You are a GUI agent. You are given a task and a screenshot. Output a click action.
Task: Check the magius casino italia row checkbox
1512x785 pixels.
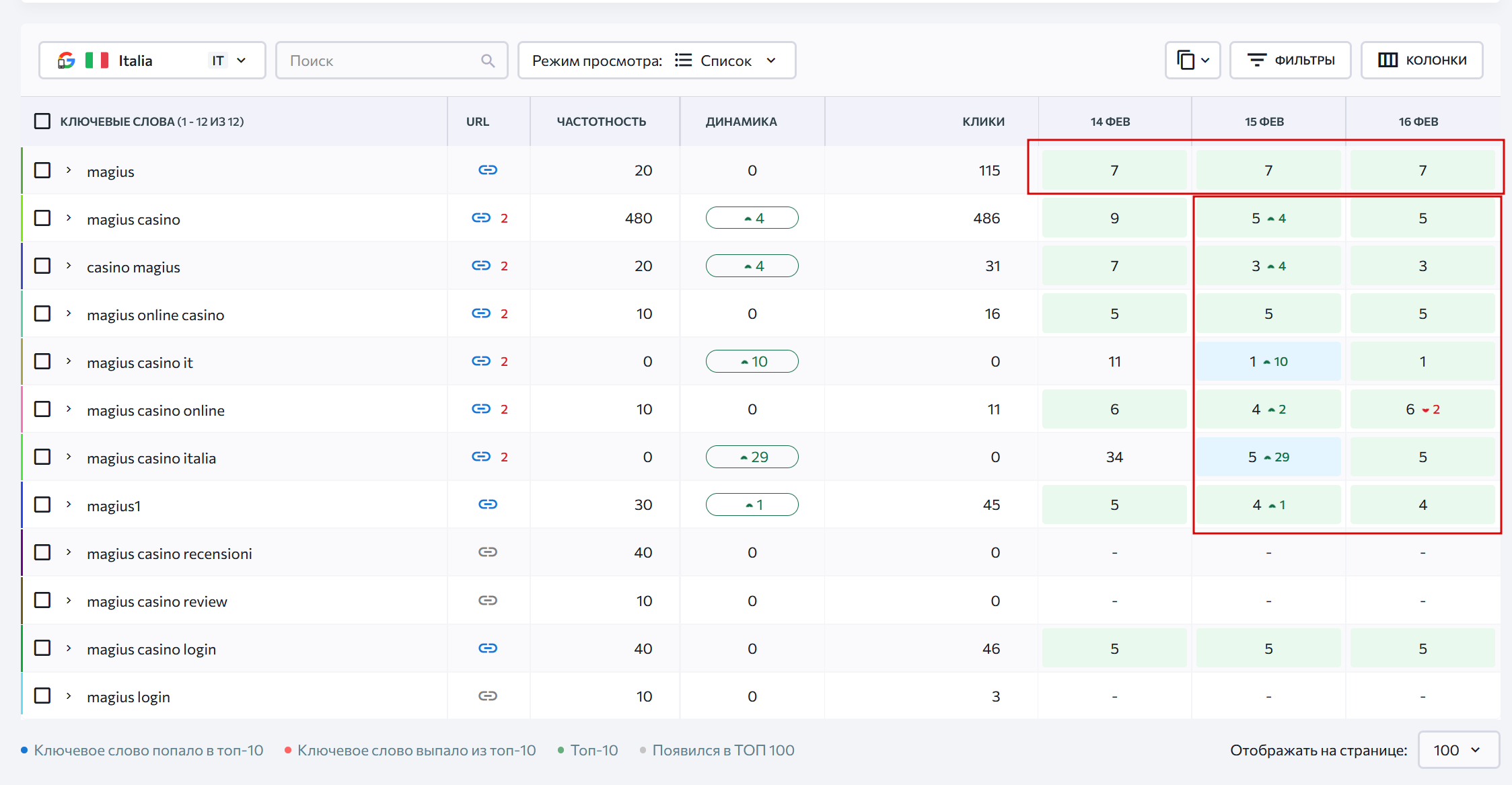coord(42,457)
